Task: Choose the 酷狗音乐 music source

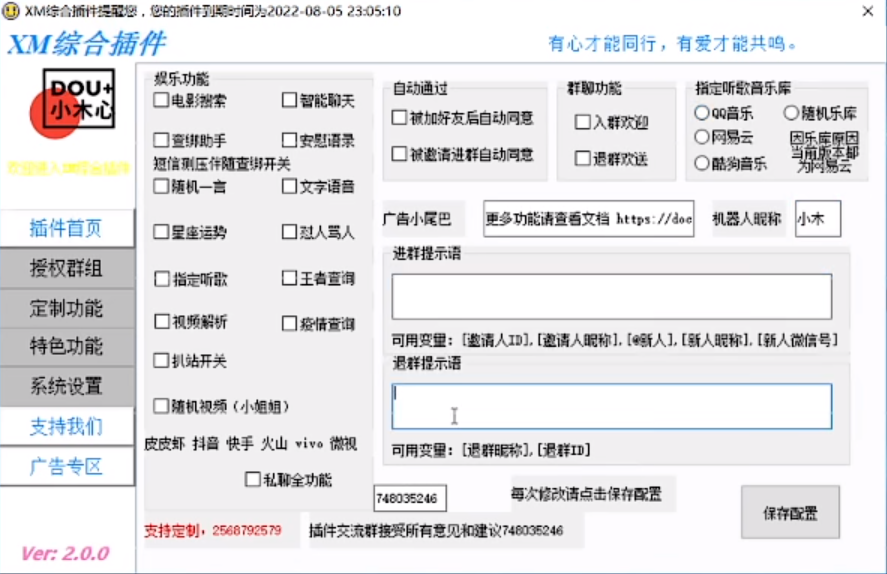Action: pos(702,162)
